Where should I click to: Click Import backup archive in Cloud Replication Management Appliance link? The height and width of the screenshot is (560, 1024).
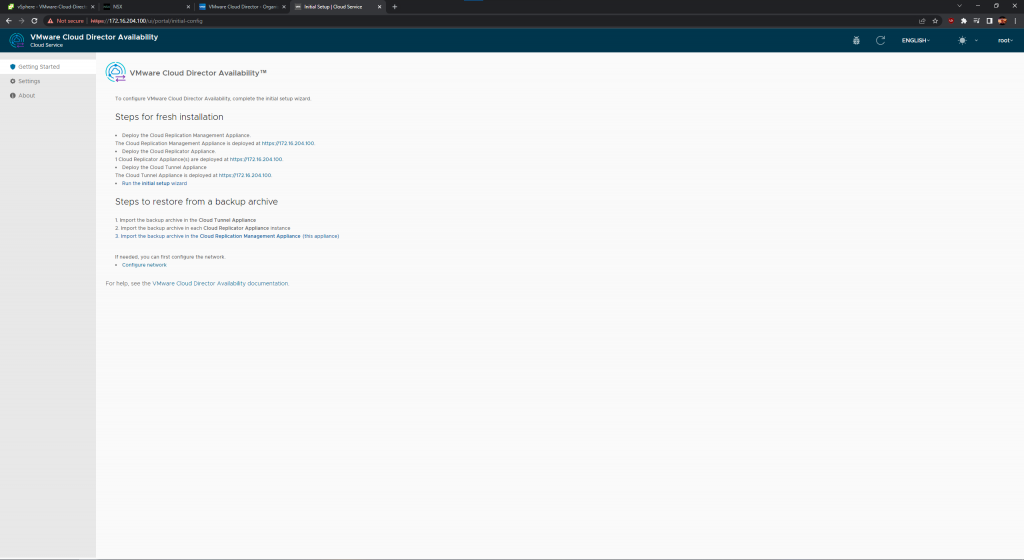coord(227,236)
